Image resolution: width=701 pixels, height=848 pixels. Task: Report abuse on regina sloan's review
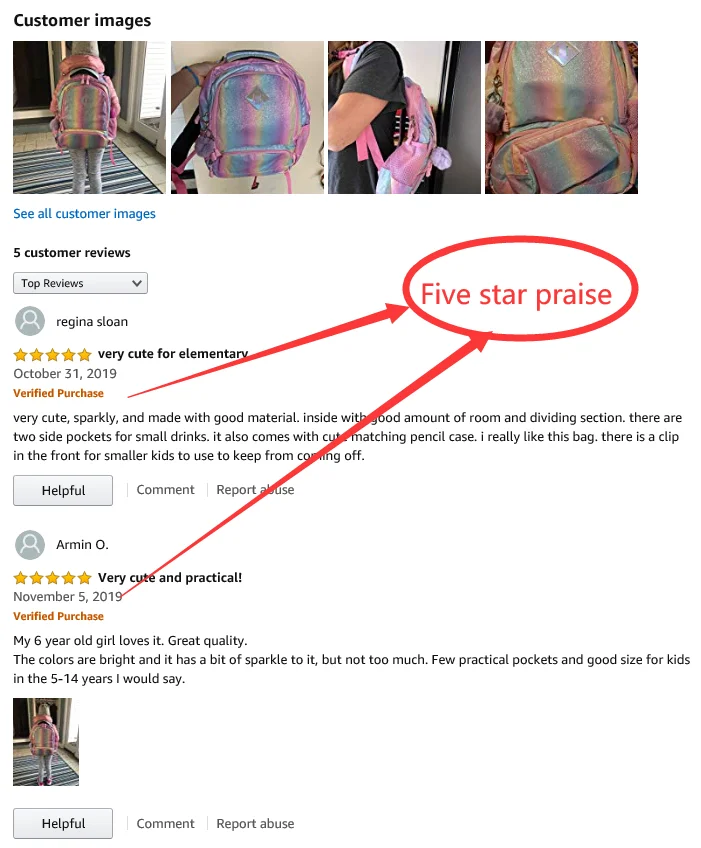pyautogui.click(x=255, y=489)
